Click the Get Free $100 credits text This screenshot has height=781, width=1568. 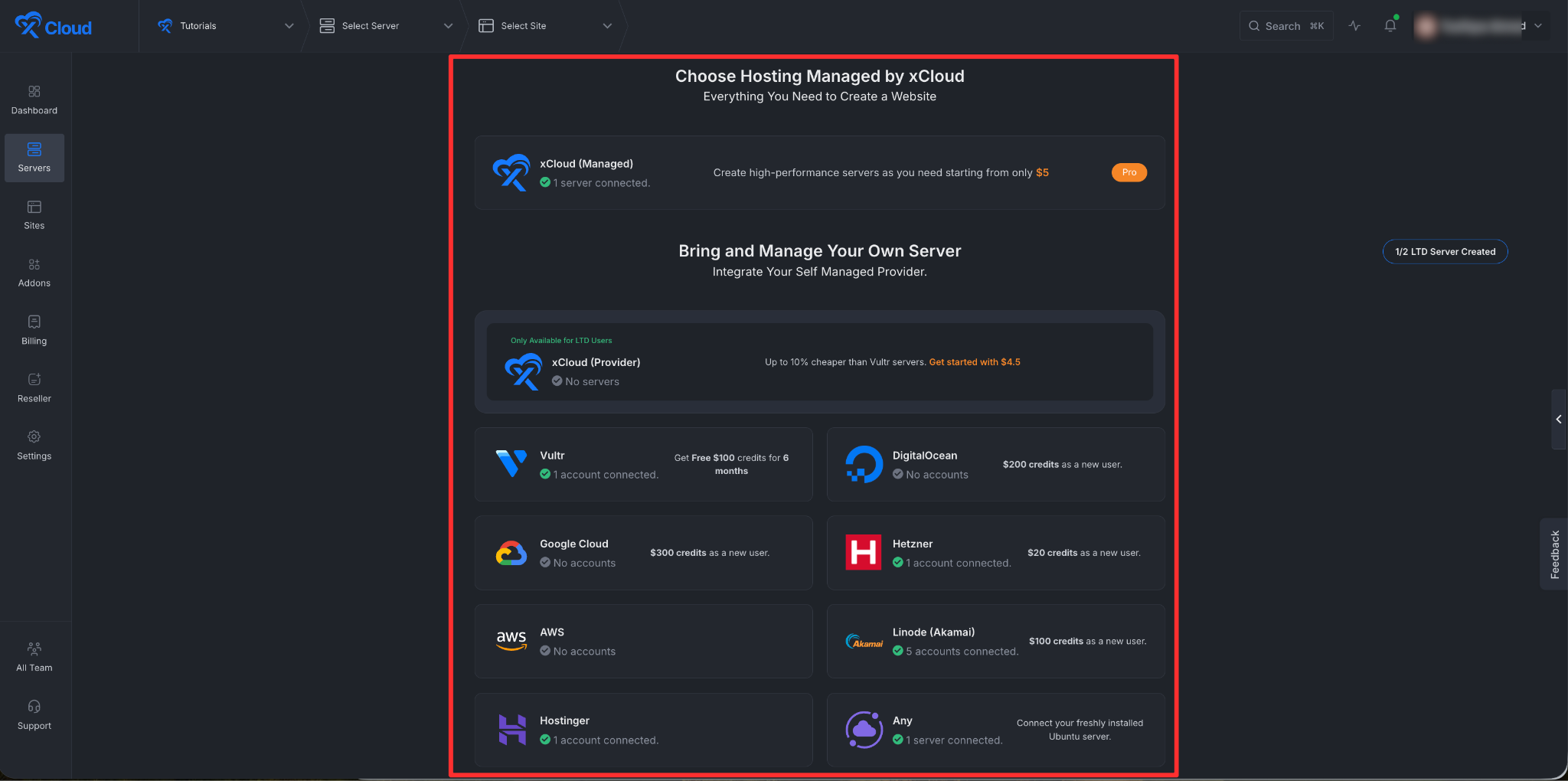(x=731, y=464)
